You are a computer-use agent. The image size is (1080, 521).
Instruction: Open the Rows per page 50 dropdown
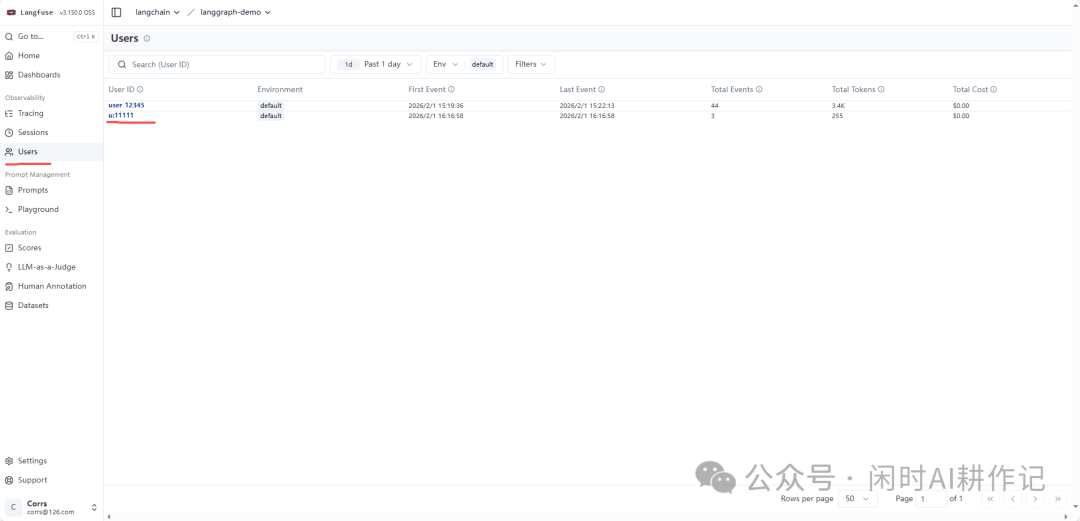858,498
